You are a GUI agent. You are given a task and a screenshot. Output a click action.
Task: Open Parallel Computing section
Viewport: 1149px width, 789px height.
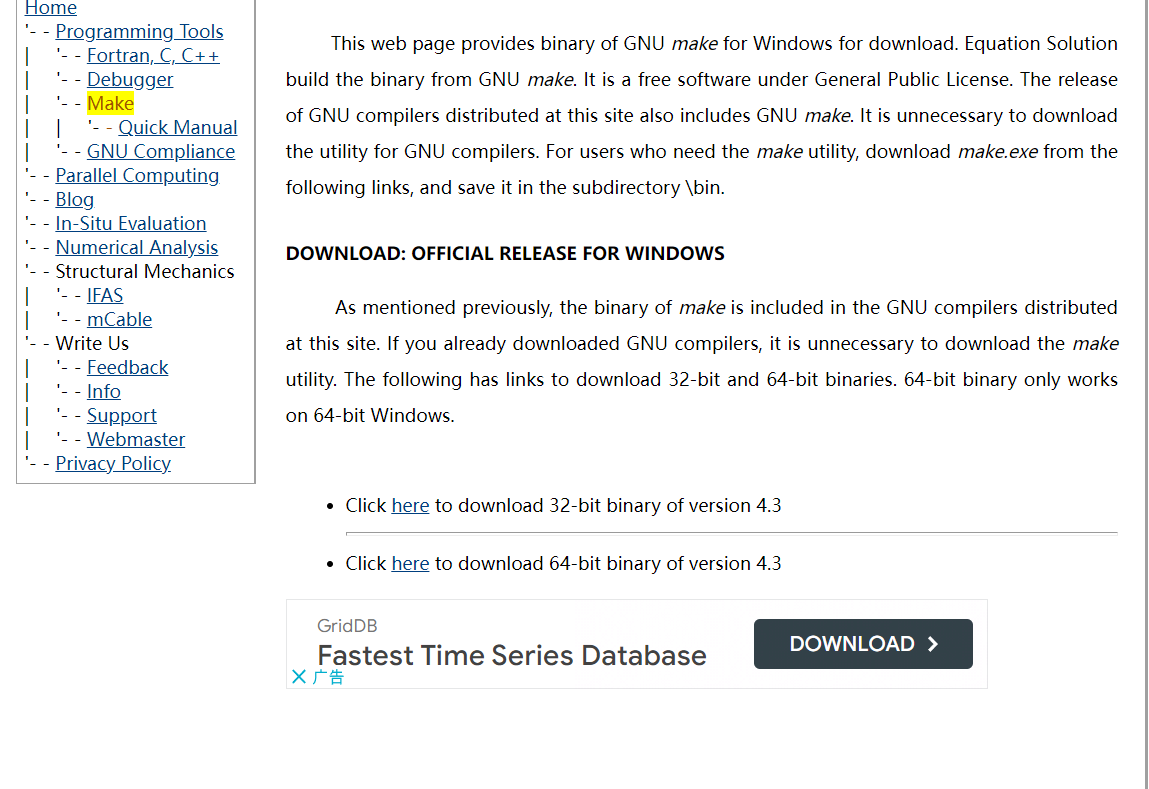click(137, 176)
